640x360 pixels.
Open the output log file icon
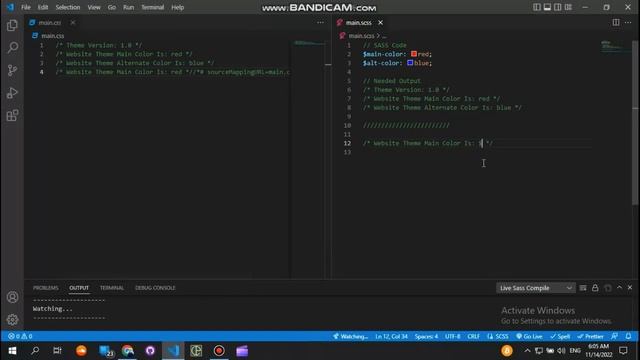(x=608, y=288)
